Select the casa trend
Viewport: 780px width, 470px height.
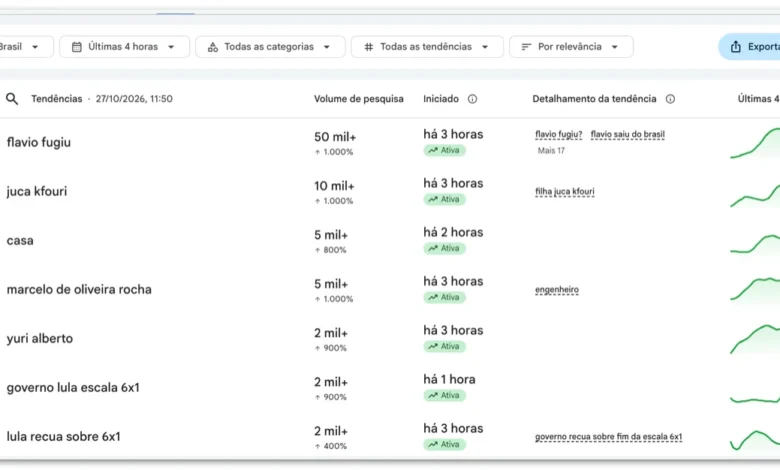[x=20, y=241]
